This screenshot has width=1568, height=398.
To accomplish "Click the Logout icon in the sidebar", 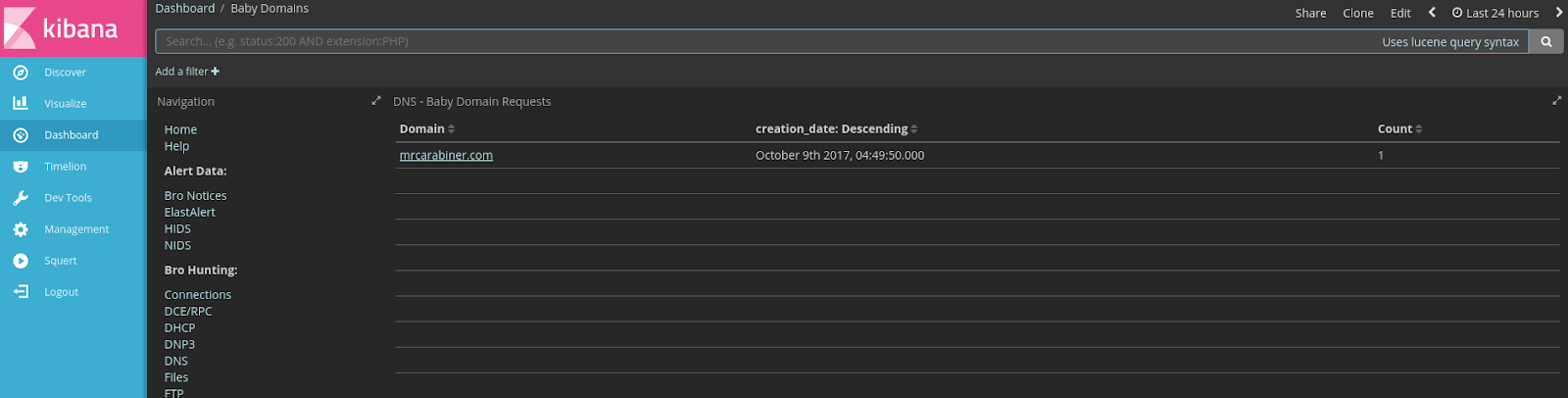I will pyautogui.click(x=21, y=292).
